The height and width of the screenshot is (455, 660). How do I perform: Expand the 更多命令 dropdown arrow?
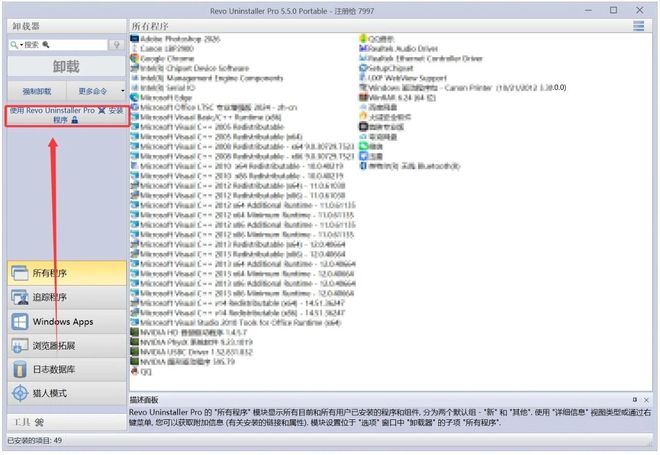(x=122, y=91)
